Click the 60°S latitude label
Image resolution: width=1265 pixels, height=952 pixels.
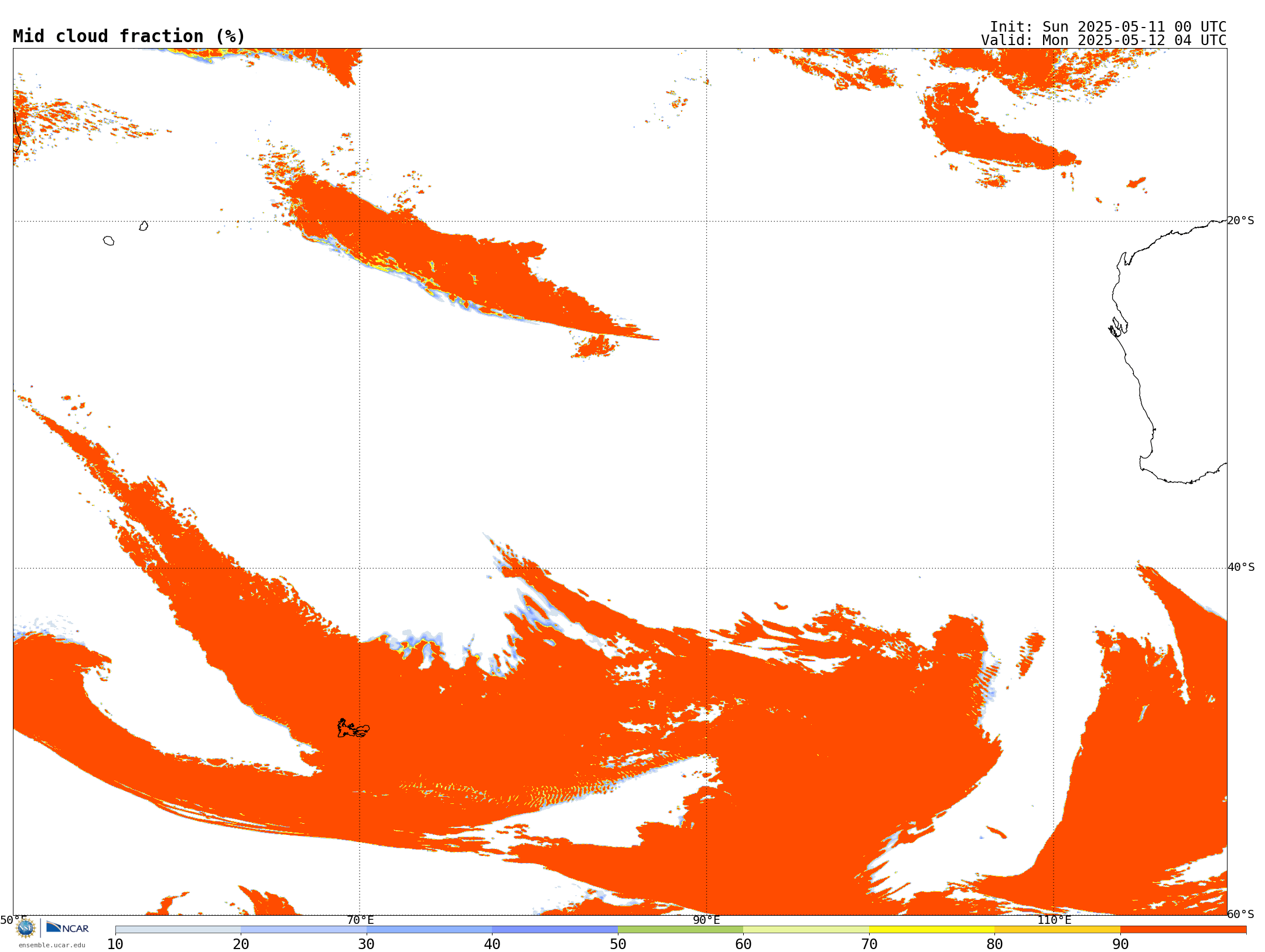pyautogui.click(x=1241, y=914)
